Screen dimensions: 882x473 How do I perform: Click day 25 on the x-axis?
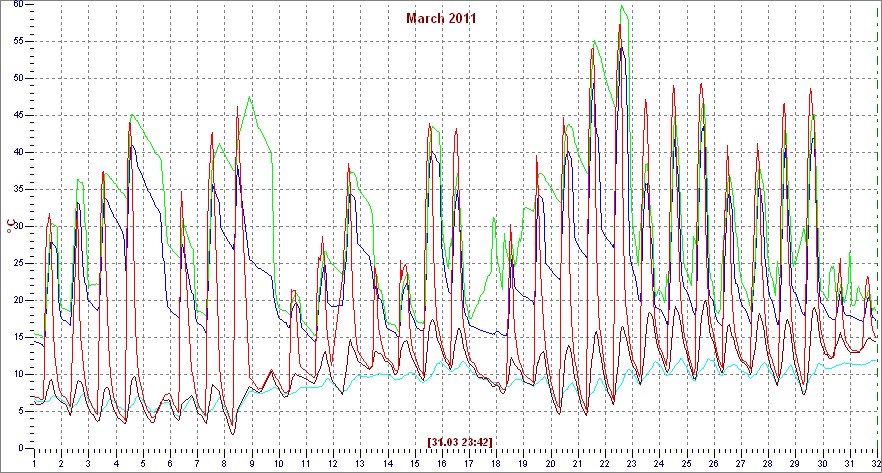pyautogui.click(x=686, y=464)
